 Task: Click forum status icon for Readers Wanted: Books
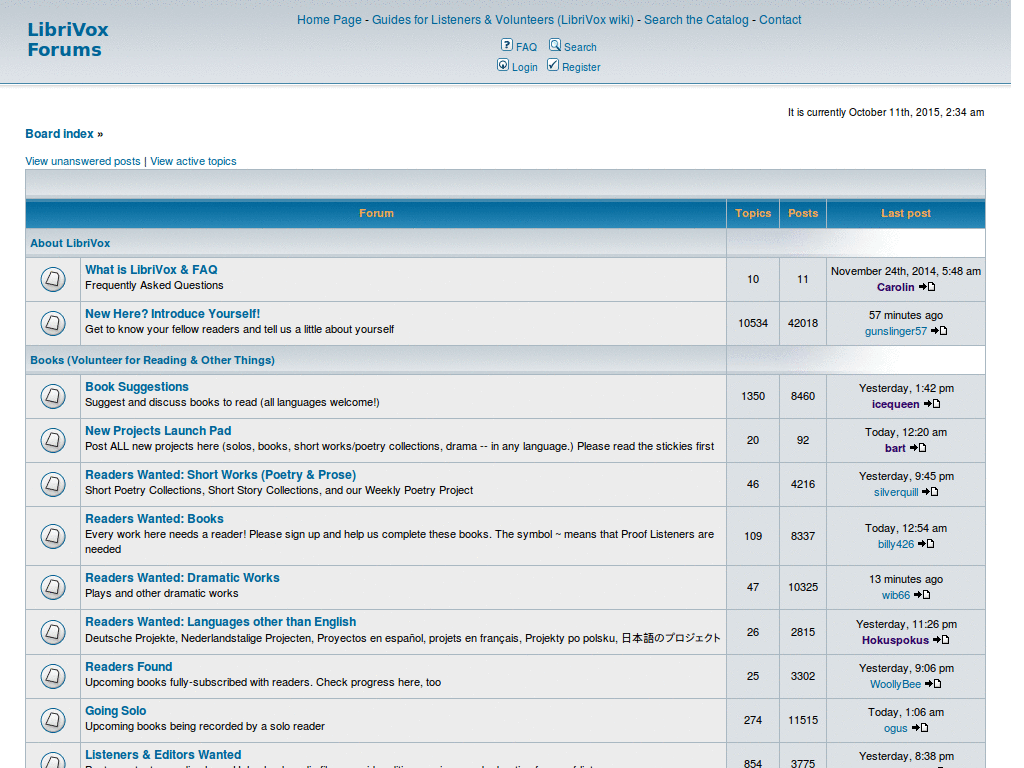point(53,536)
